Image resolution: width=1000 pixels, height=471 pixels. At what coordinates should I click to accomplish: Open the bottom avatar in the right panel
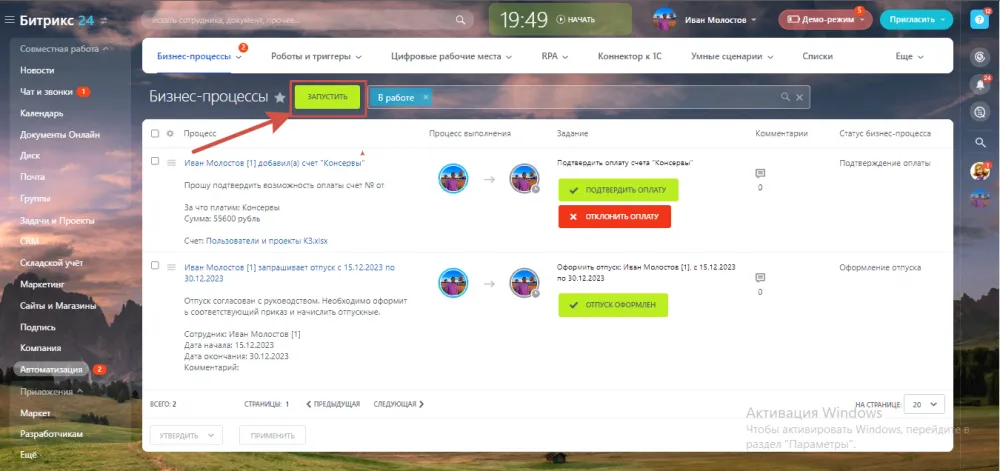click(x=980, y=198)
